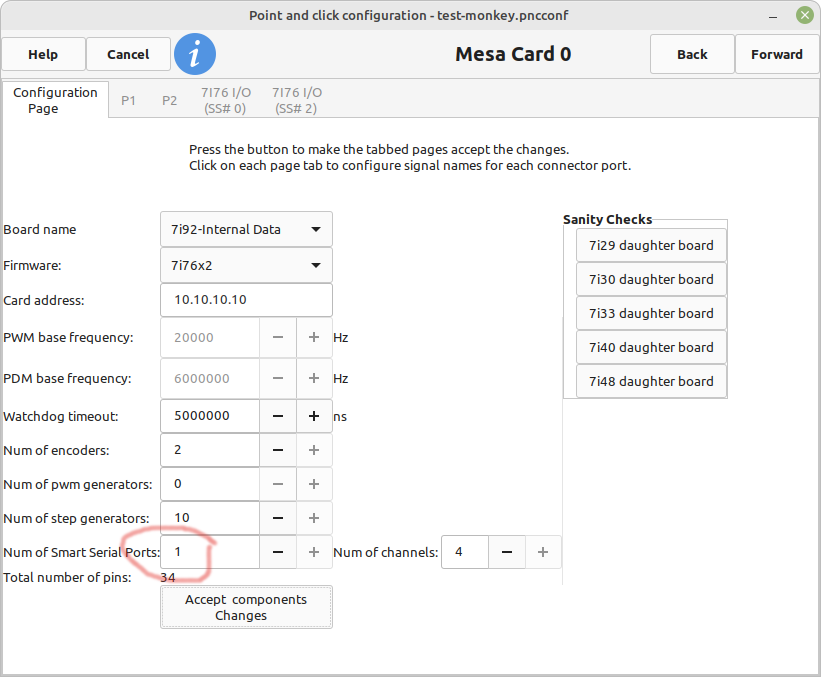Minimize the pncconf window
The width and height of the screenshot is (821, 677).
tap(773, 16)
